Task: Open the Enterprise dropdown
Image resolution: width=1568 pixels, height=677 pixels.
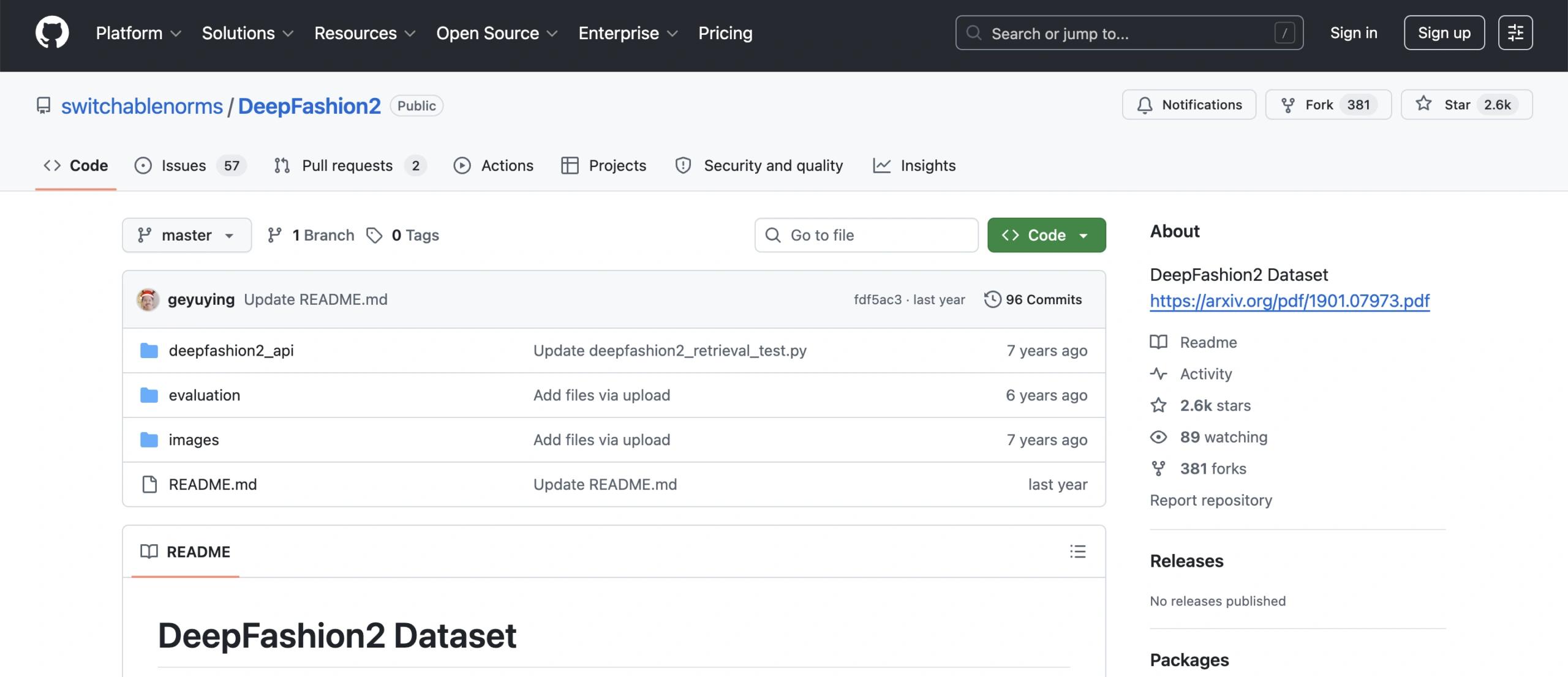Action: click(x=628, y=33)
